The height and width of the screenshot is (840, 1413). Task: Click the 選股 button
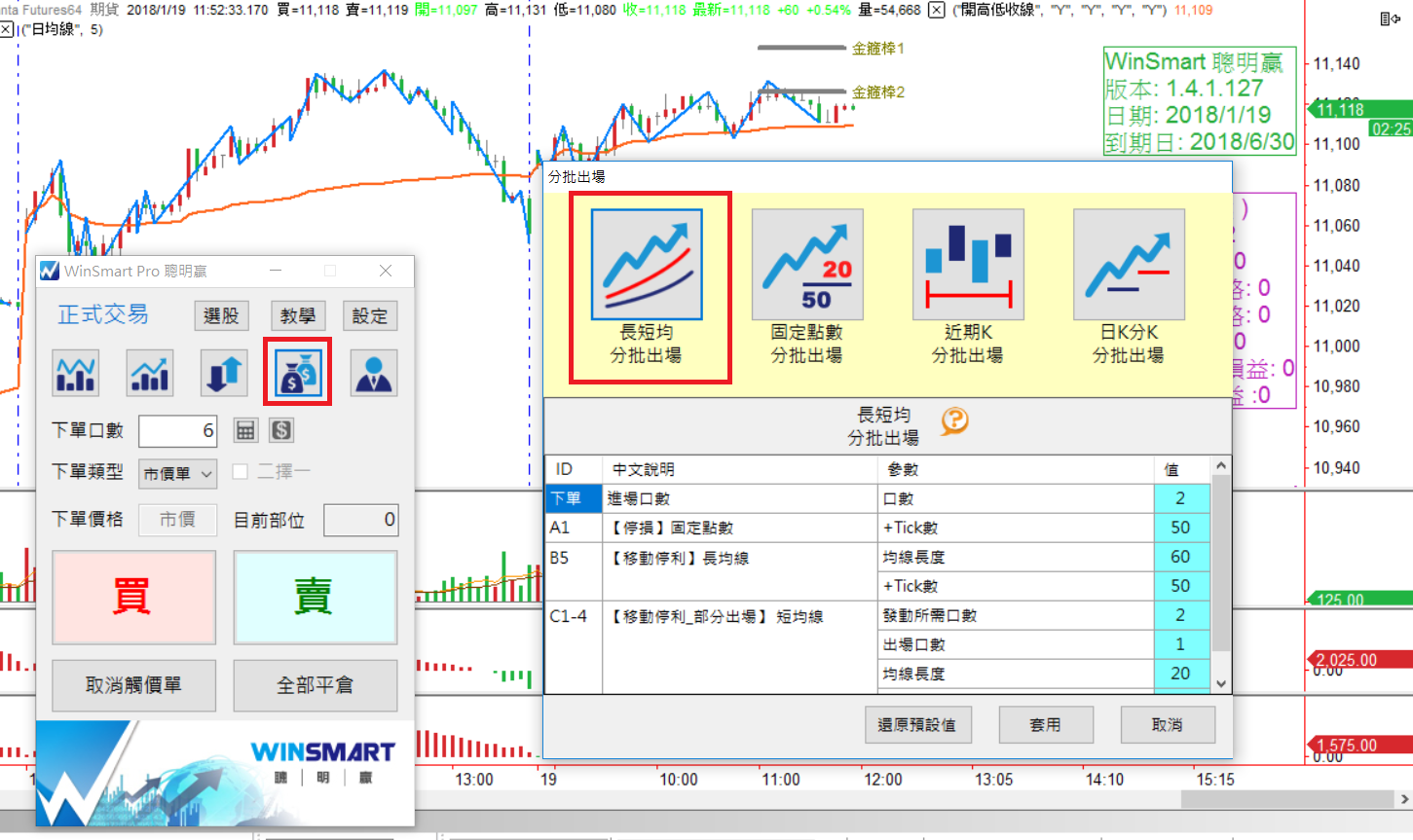click(x=221, y=315)
